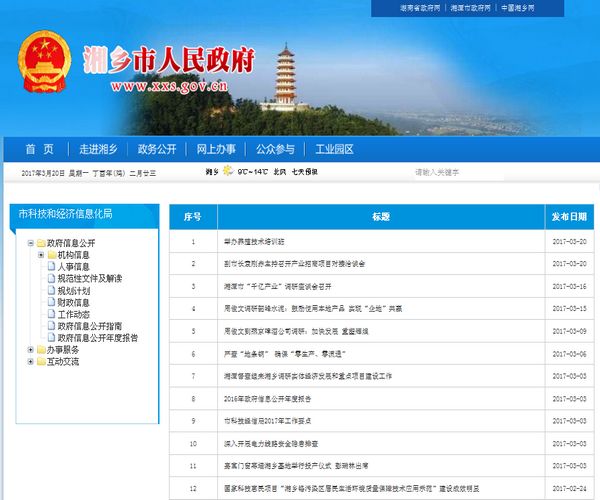Expand the 机构信息 tree node
The height and width of the screenshot is (500, 600).
pyautogui.click(x=41, y=255)
